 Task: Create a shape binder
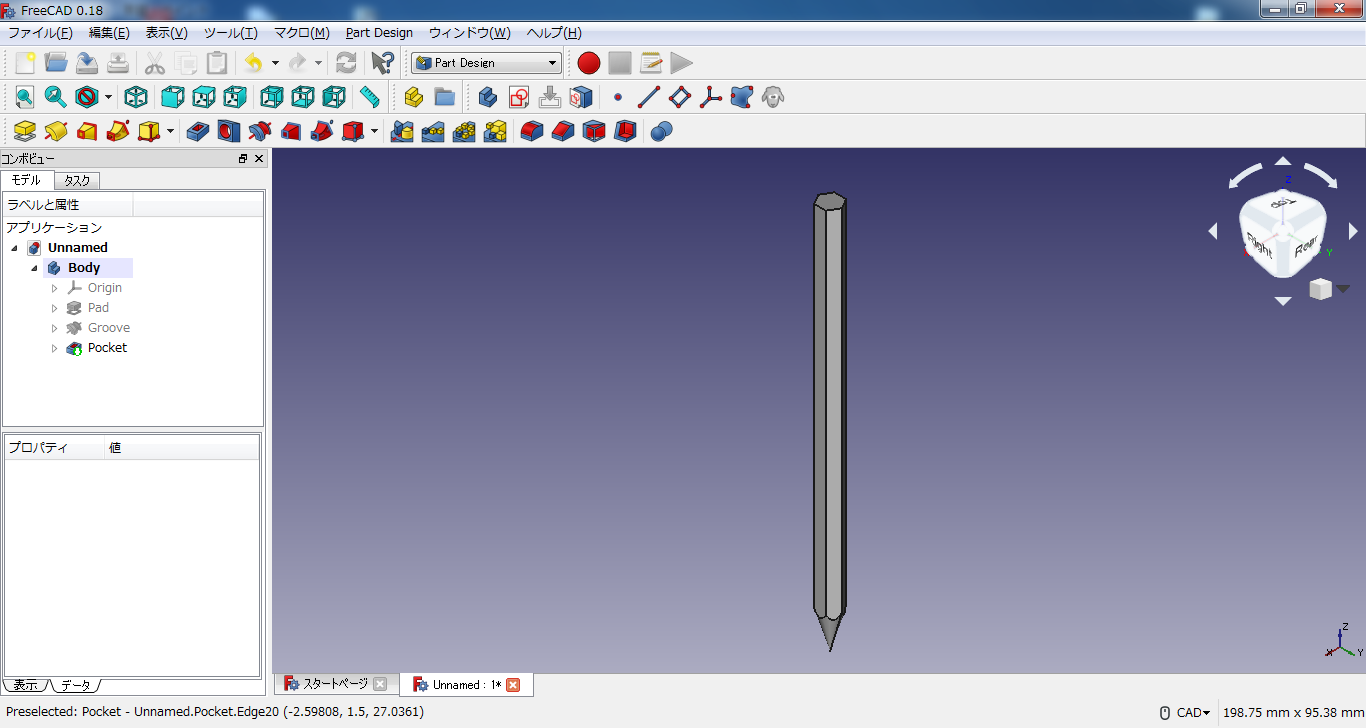point(741,97)
